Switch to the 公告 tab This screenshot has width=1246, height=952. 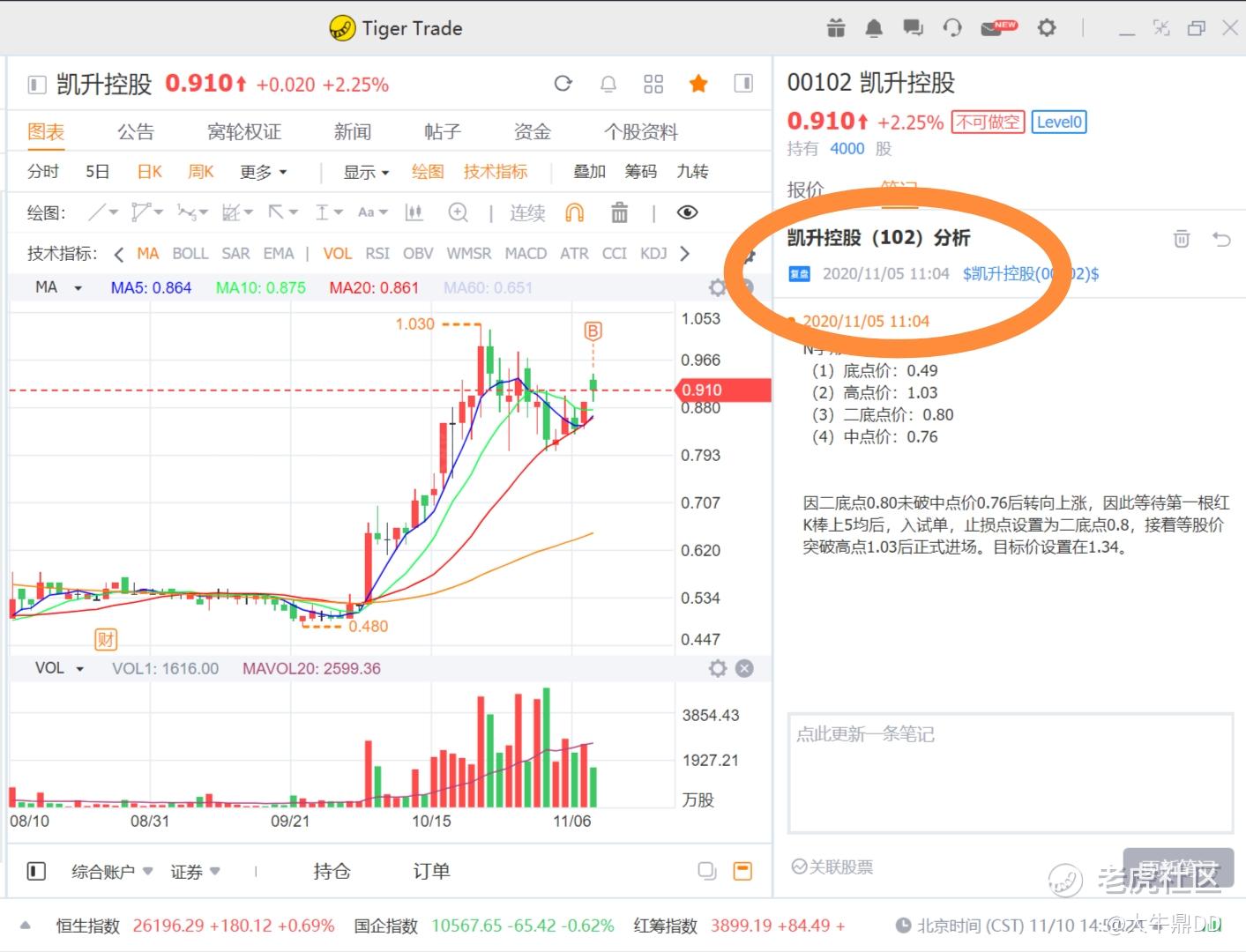click(x=136, y=132)
